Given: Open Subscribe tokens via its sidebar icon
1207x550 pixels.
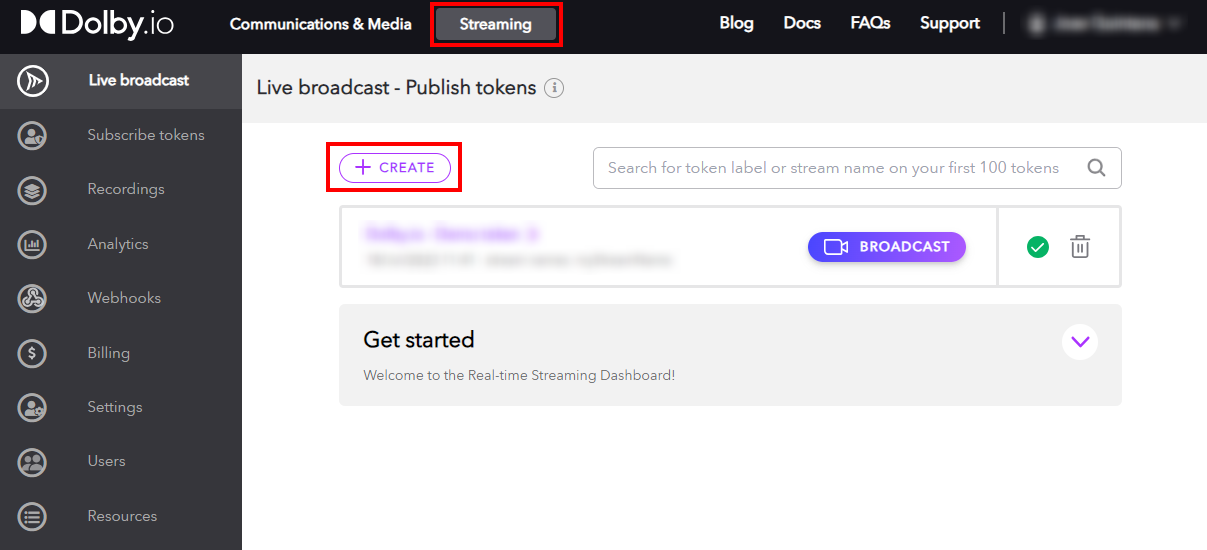Looking at the screenshot, I should 33,135.
